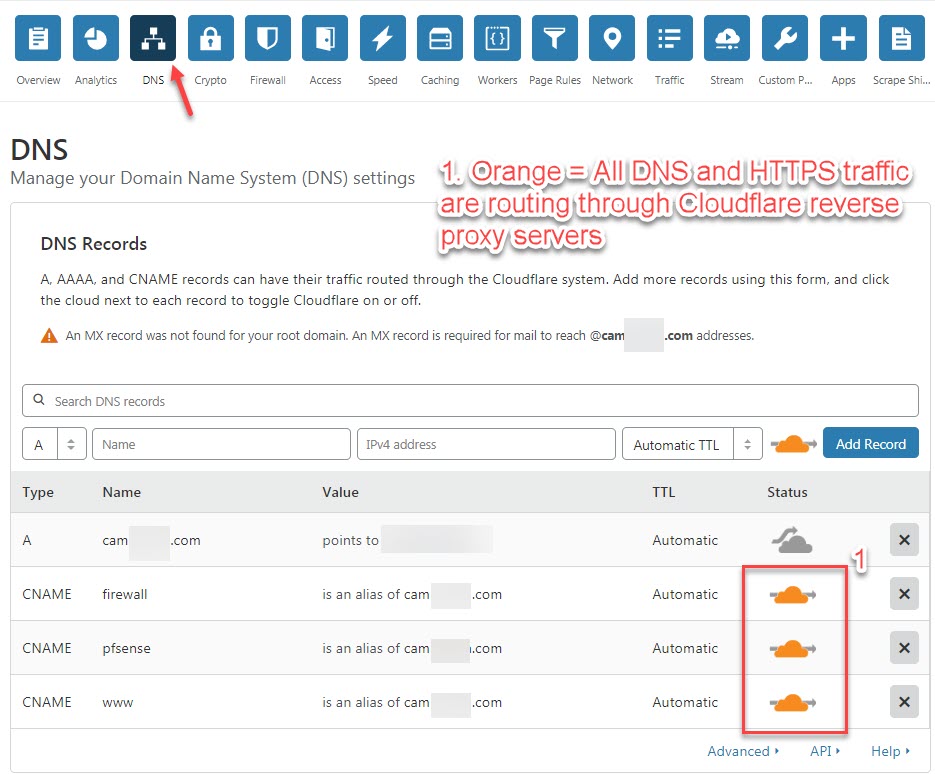The image size is (935, 774).
Task: Focus the Search DNS records field
Action: [470, 400]
